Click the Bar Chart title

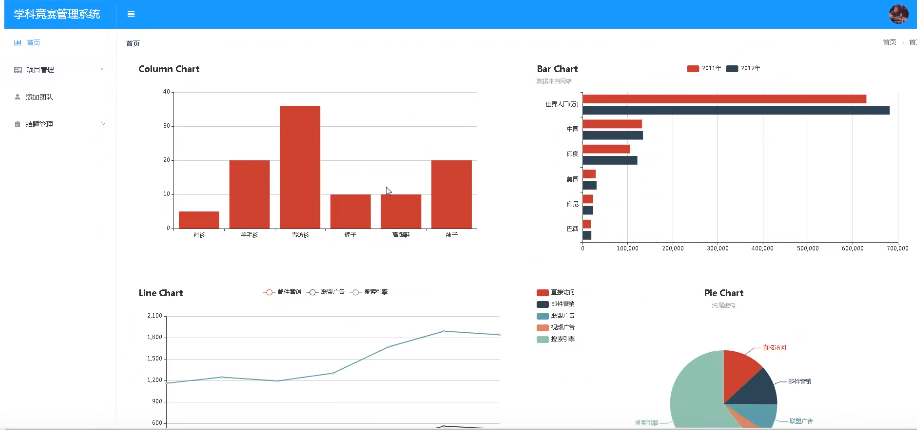557,69
